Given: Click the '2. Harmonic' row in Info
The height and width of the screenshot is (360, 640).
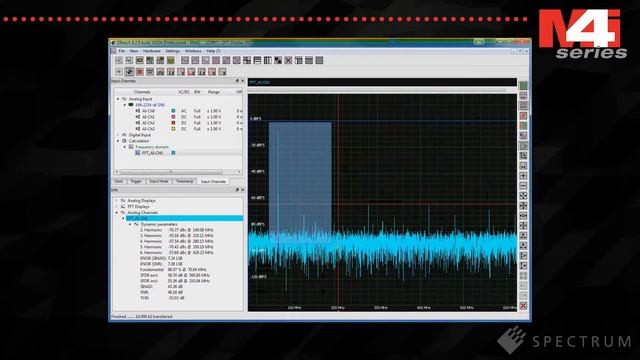Looking at the screenshot, I should click(x=177, y=230).
